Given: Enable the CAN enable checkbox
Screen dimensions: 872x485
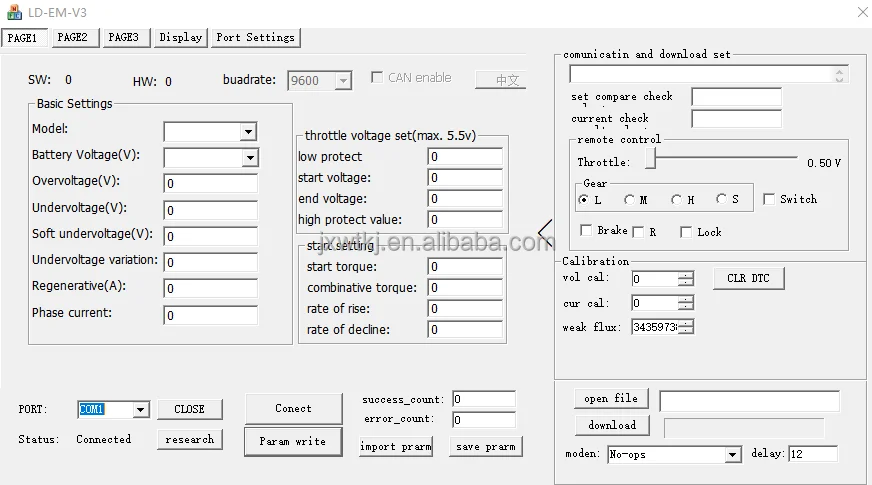Looking at the screenshot, I should [x=377, y=77].
